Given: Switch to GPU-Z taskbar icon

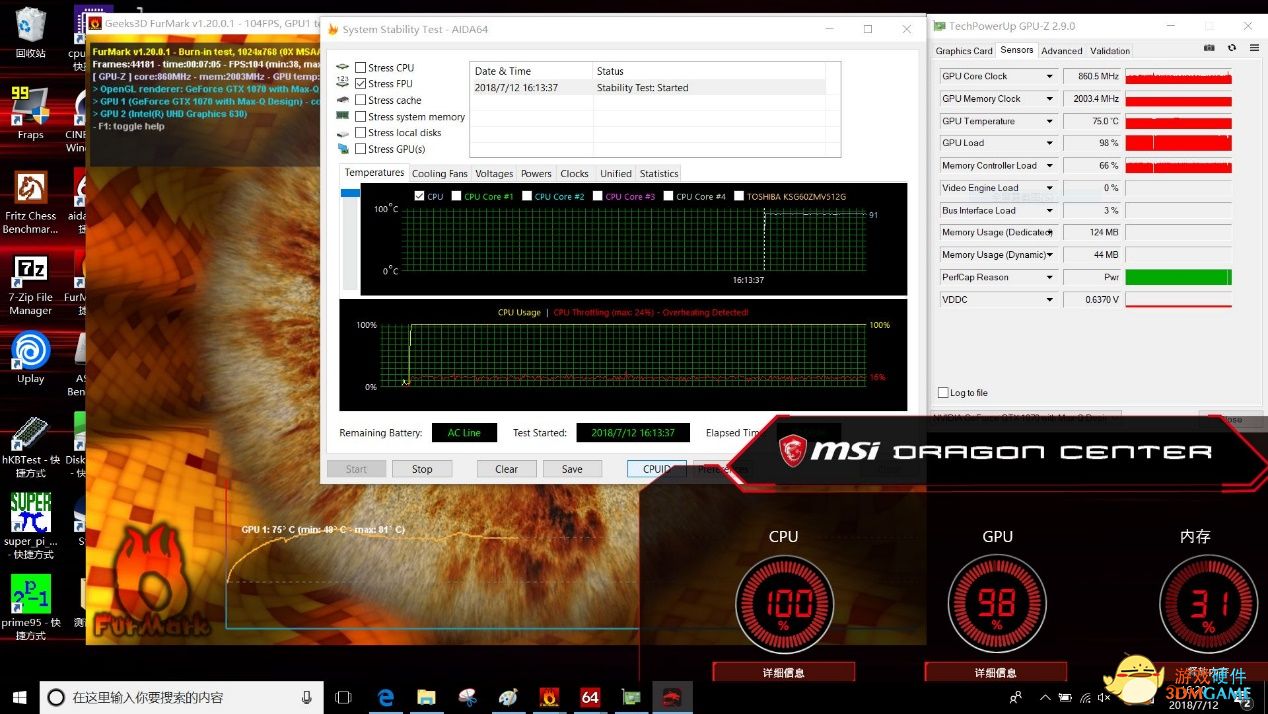Looking at the screenshot, I should pyautogui.click(x=631, y=697).
